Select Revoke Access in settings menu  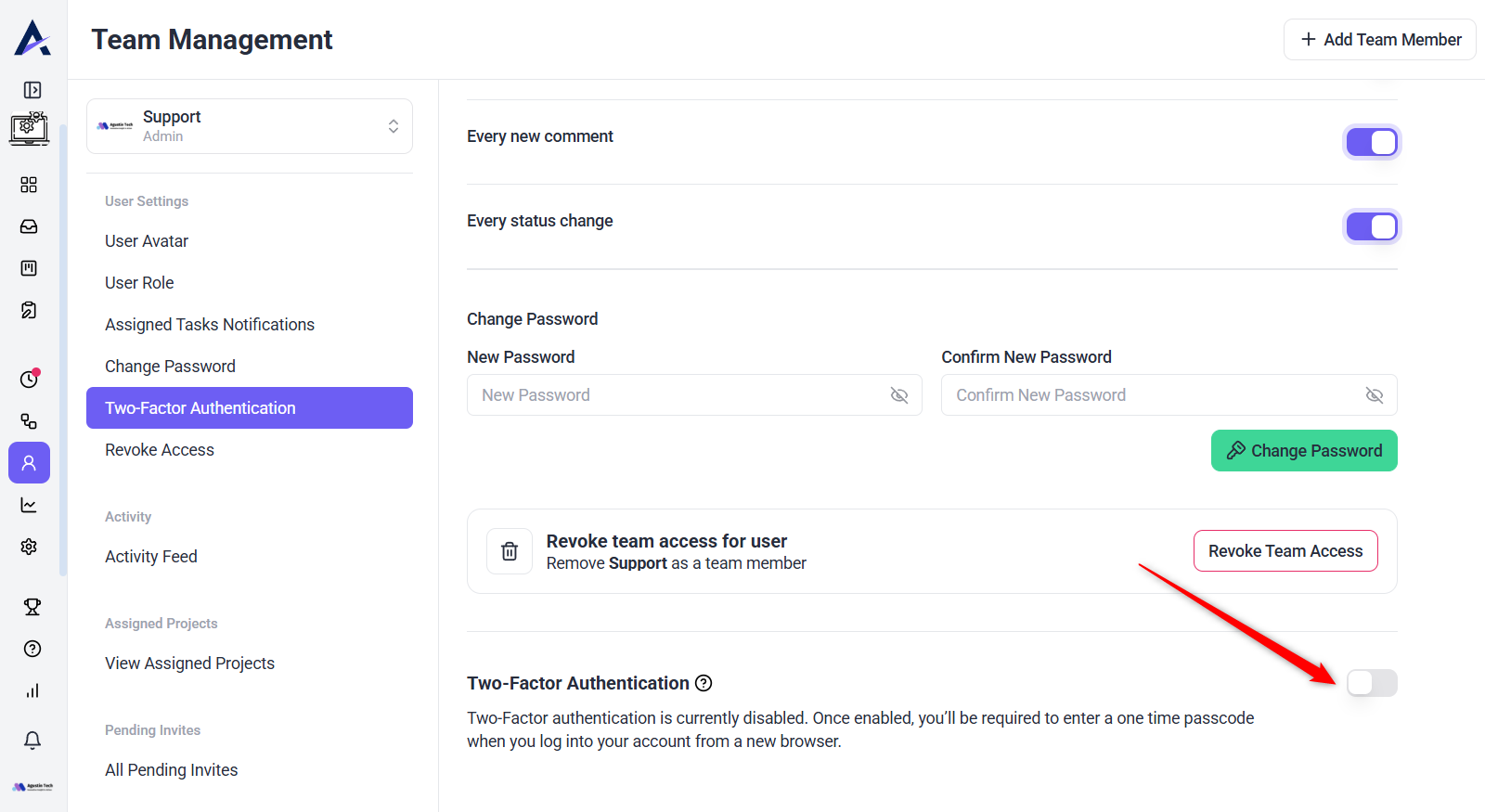160,450
